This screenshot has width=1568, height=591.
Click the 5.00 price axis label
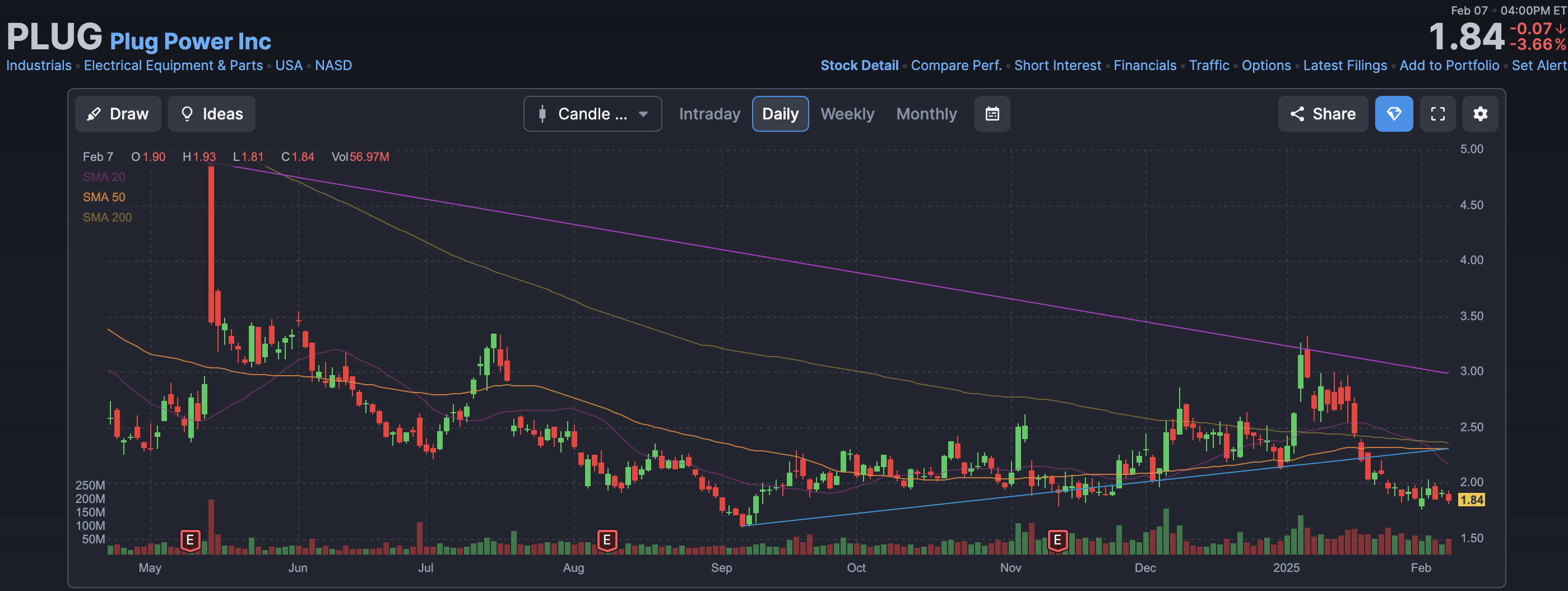[x=1471, y=149]
